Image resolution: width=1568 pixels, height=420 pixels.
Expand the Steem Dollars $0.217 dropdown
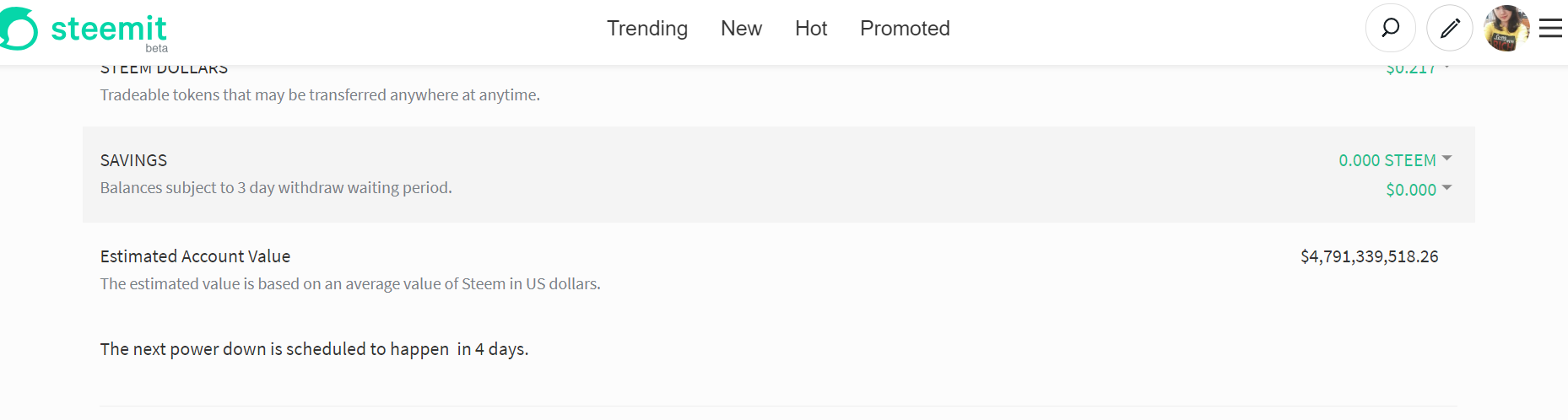[1446, 67]
